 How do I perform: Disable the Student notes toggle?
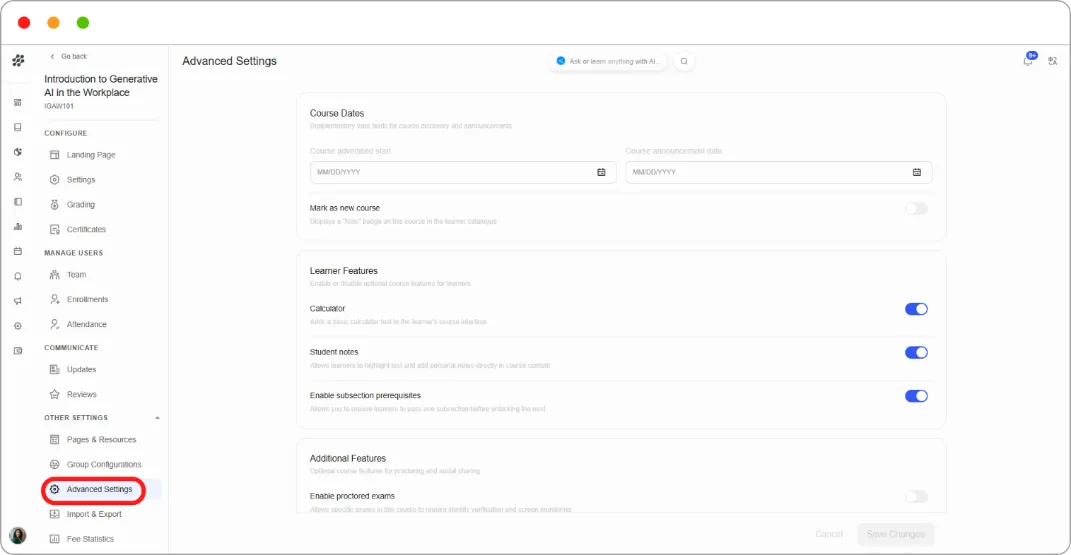pos(916,353)
